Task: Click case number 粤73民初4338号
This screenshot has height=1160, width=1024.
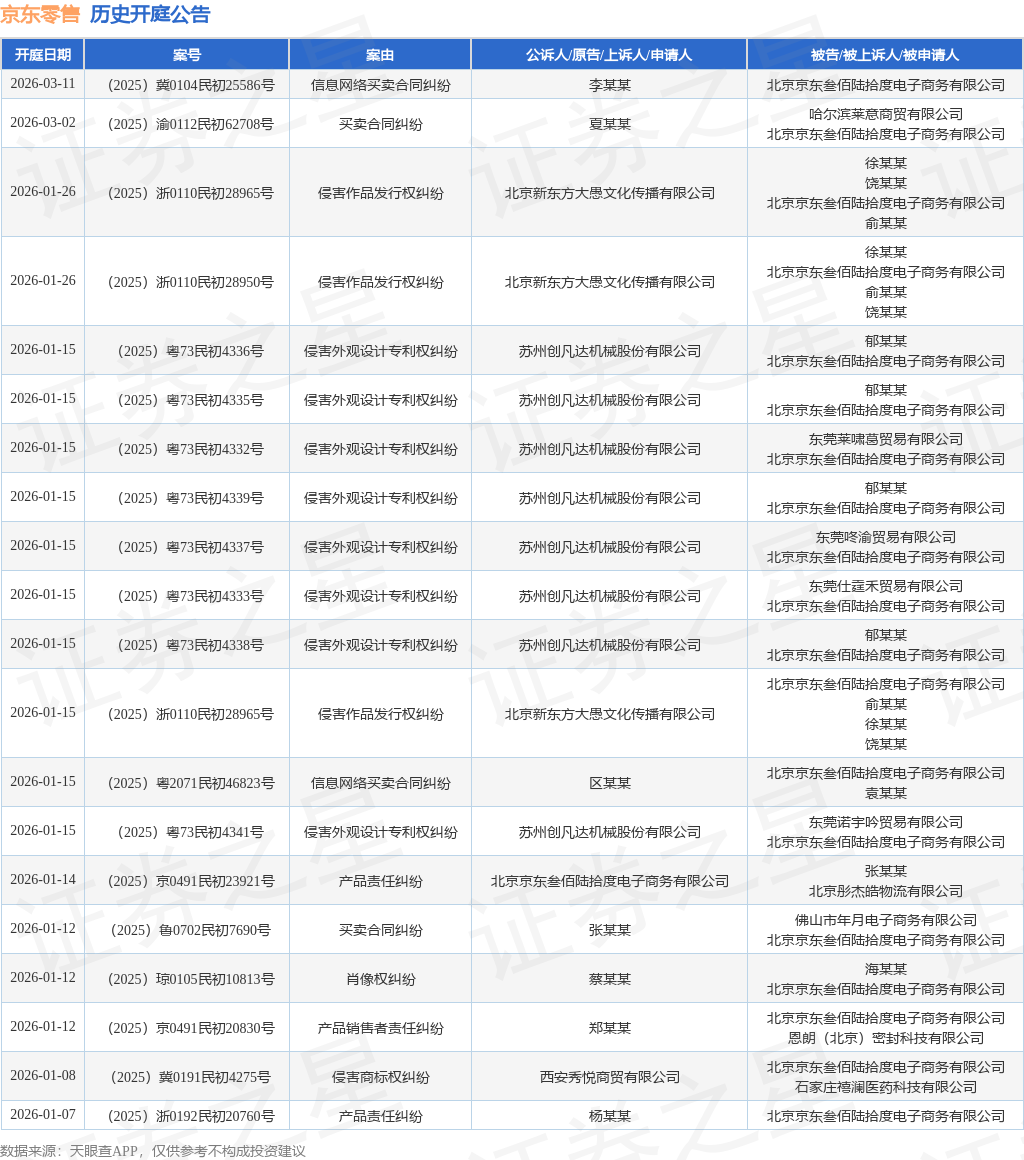Action: point(191,645)
